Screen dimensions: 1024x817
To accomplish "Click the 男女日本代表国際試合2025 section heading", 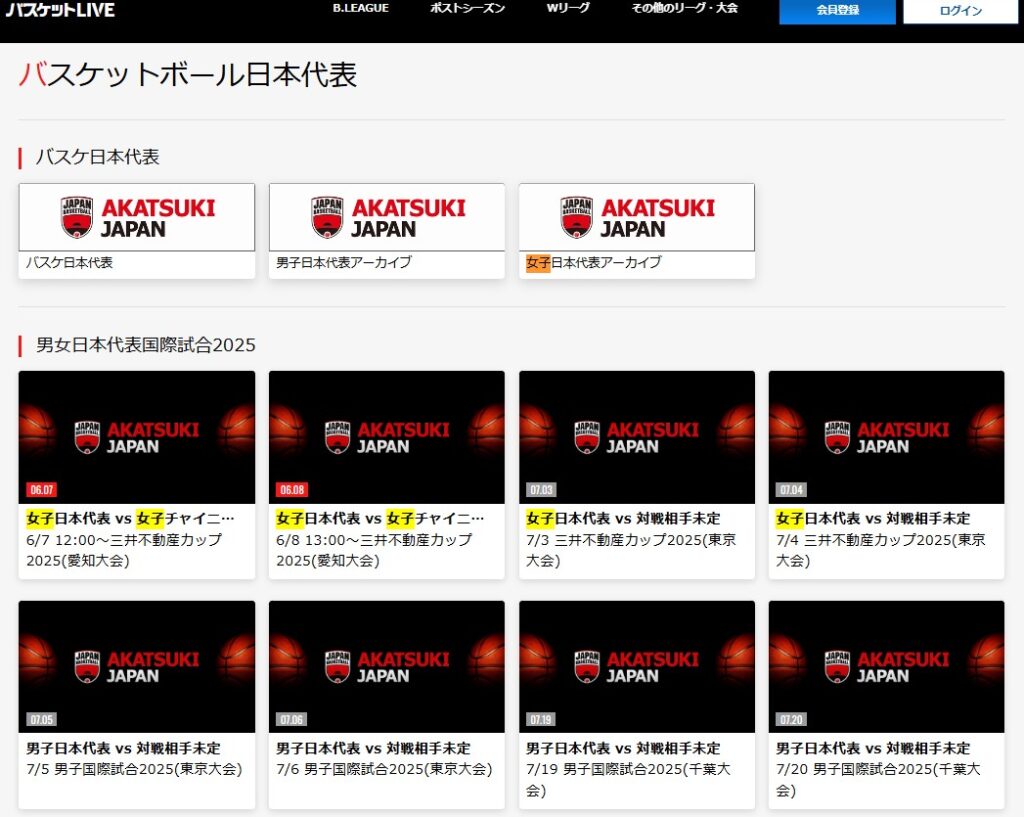I will pos(146,345).
